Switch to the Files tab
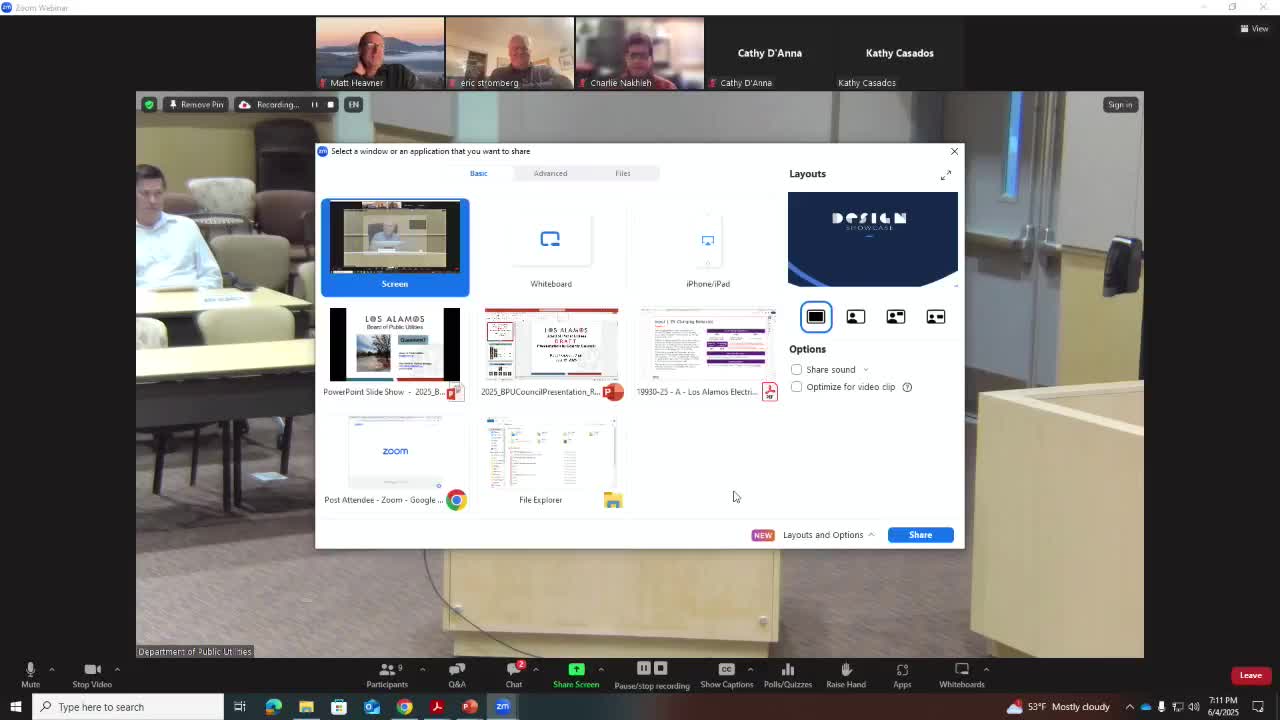This screenshot has width=1280, height=720. point(622,173)
